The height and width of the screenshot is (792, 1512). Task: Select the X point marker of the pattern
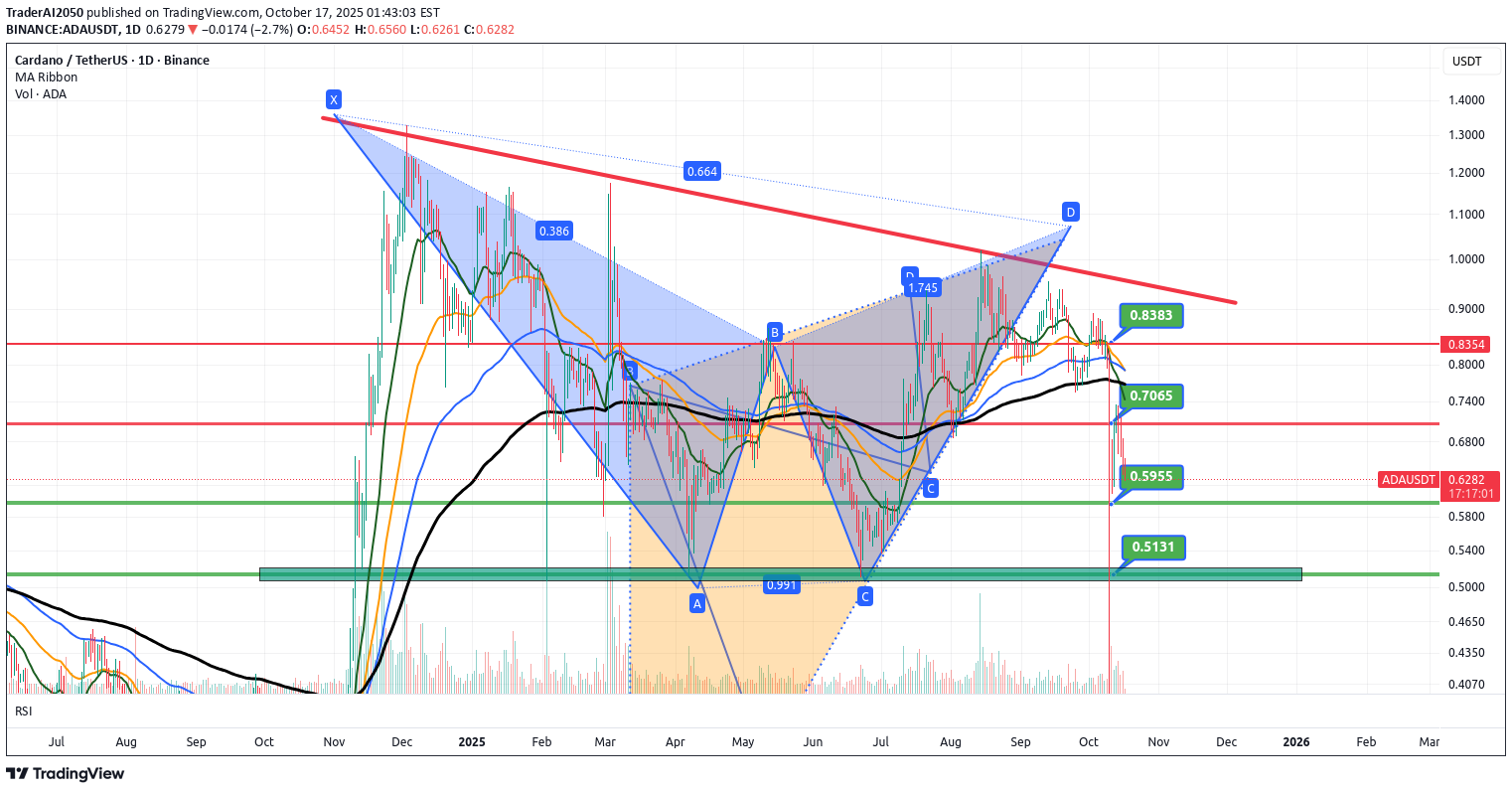point(334,99)
